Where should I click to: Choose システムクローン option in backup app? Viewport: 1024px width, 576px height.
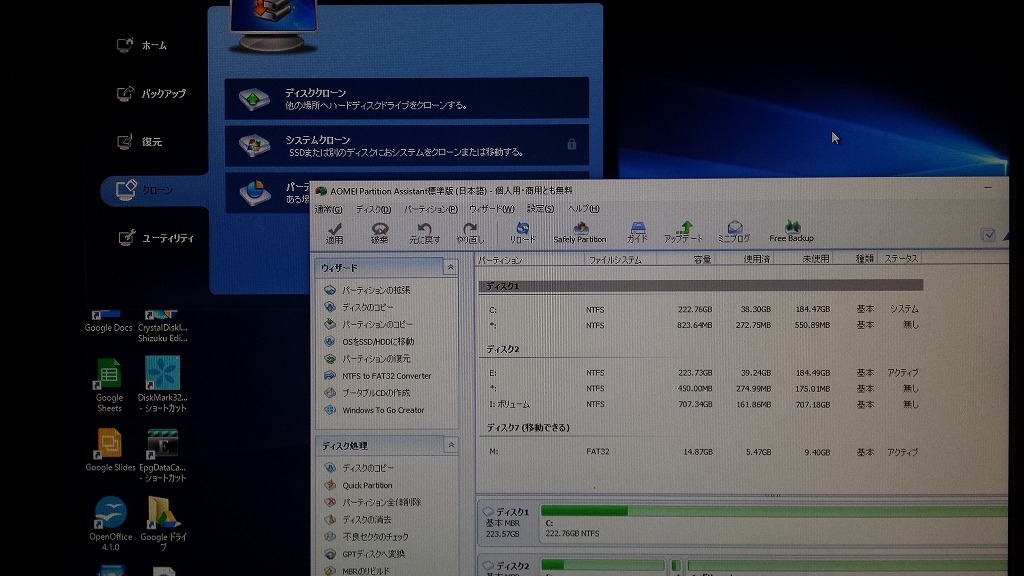point(407,145)
